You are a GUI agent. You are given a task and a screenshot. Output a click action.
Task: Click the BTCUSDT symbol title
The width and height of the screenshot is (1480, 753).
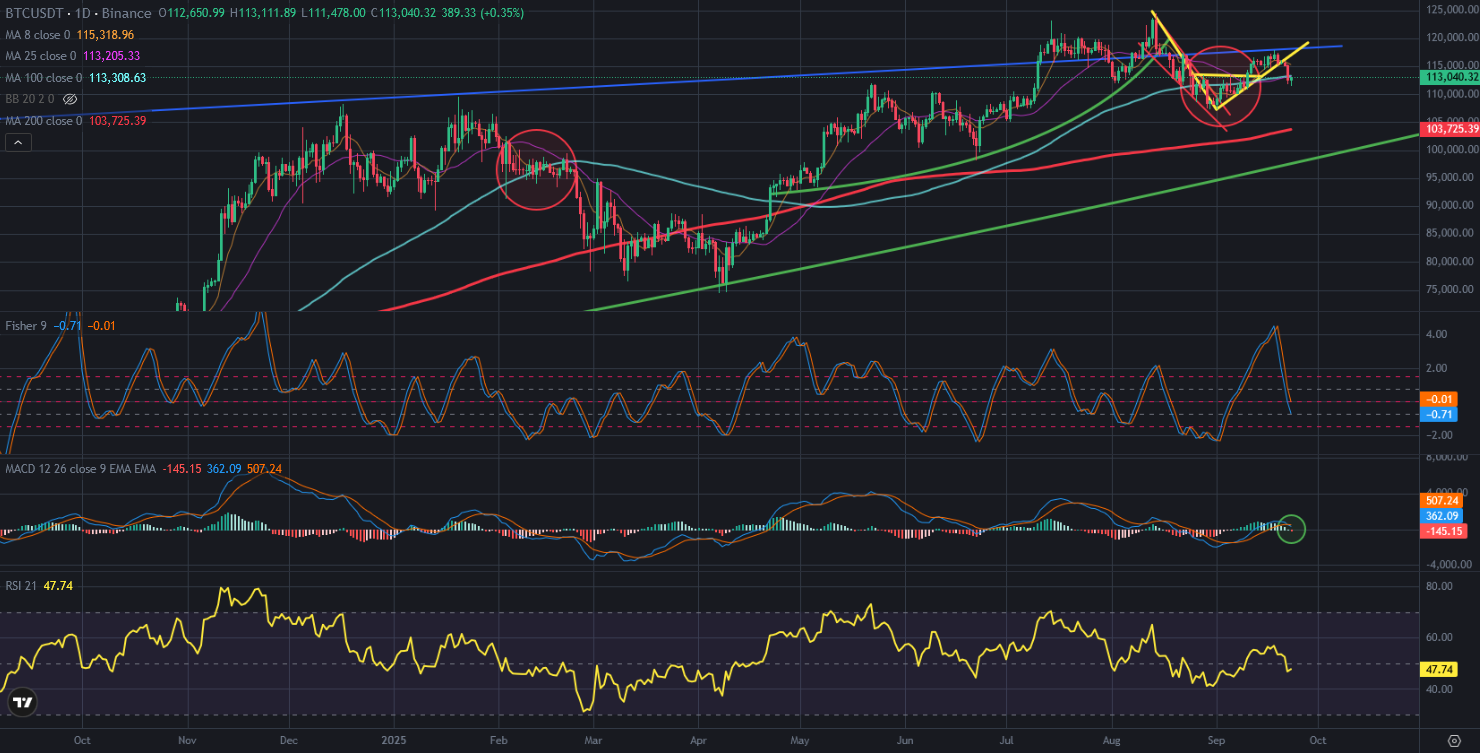coord(37,13)
